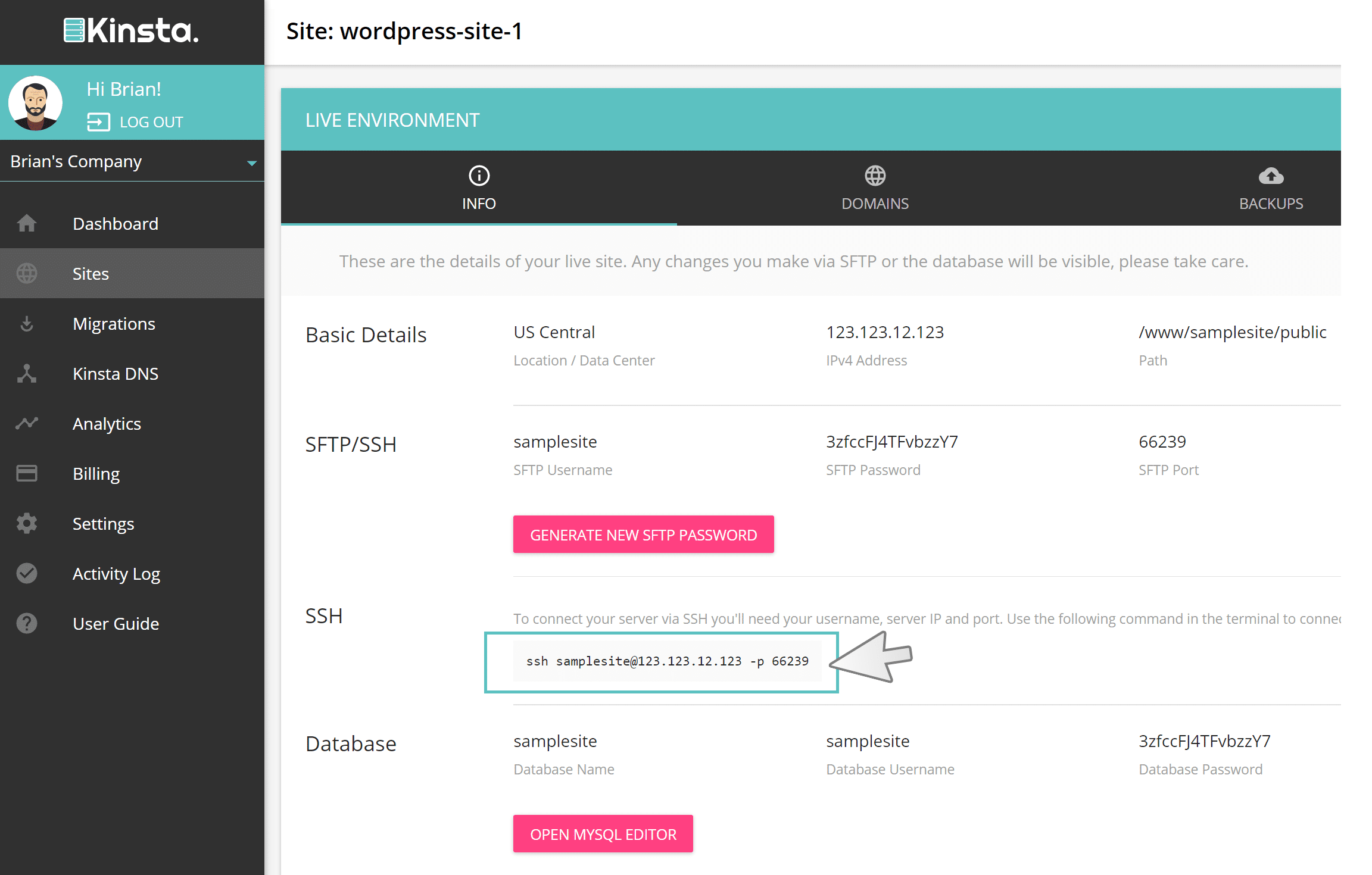1372x875 pixels.
Task: Click the Kinsta logo
Action: (131, 30)
